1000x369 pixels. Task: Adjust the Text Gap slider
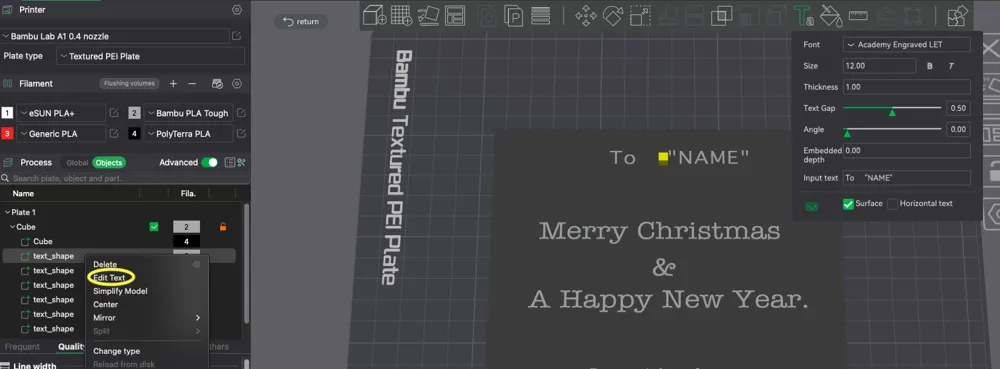(x=892, y=109)
